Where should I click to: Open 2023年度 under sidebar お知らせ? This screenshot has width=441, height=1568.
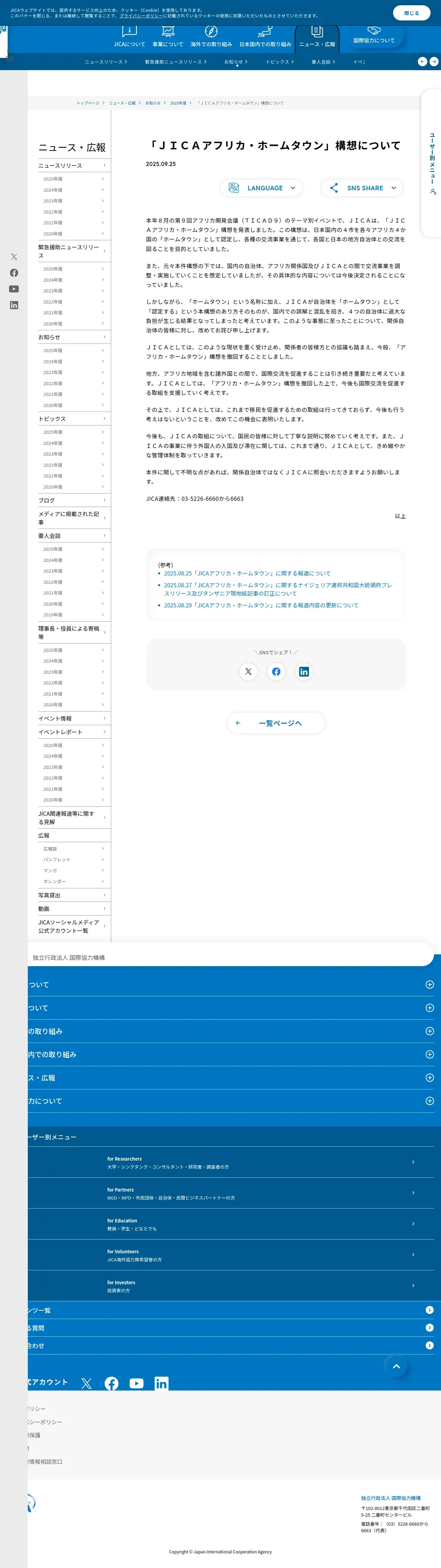[74, 373]
